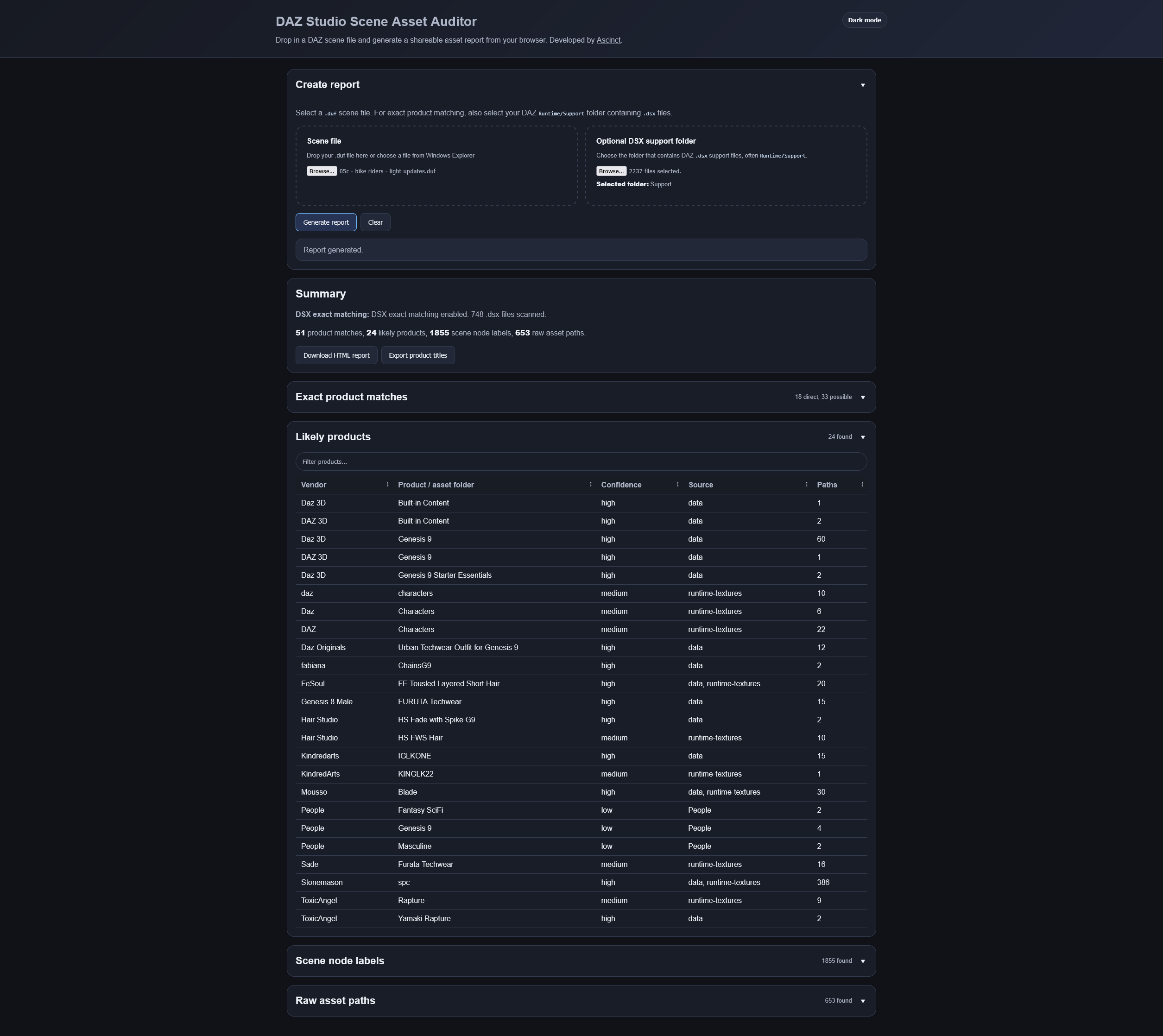1163x1036 pixels.
Task: Click the fabiana vendor cell
Action: [313, 666]
